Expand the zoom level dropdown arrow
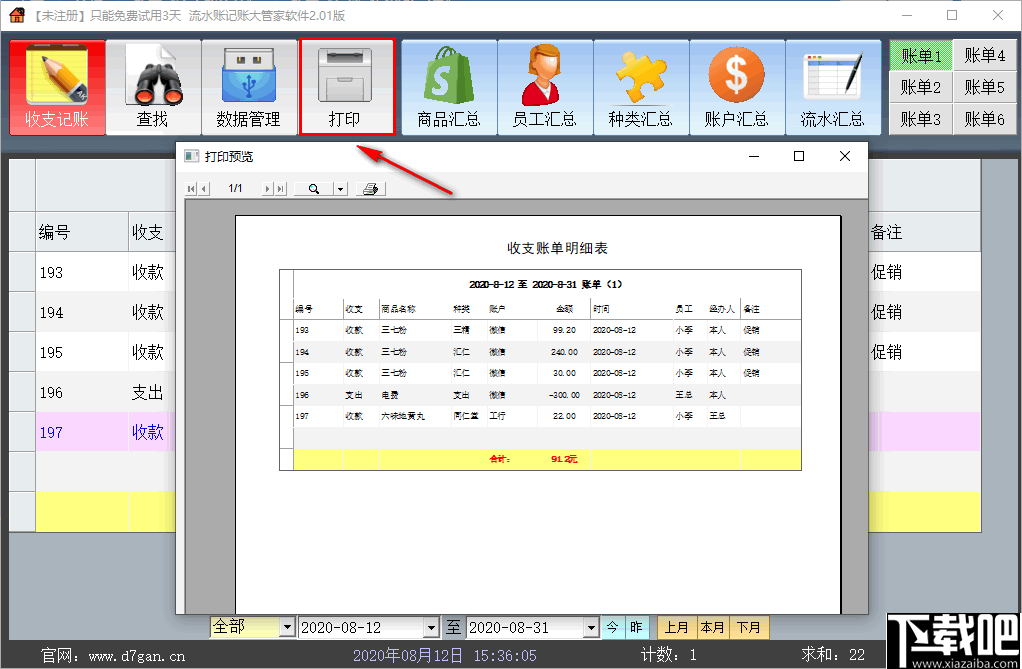 click(340, 189)
